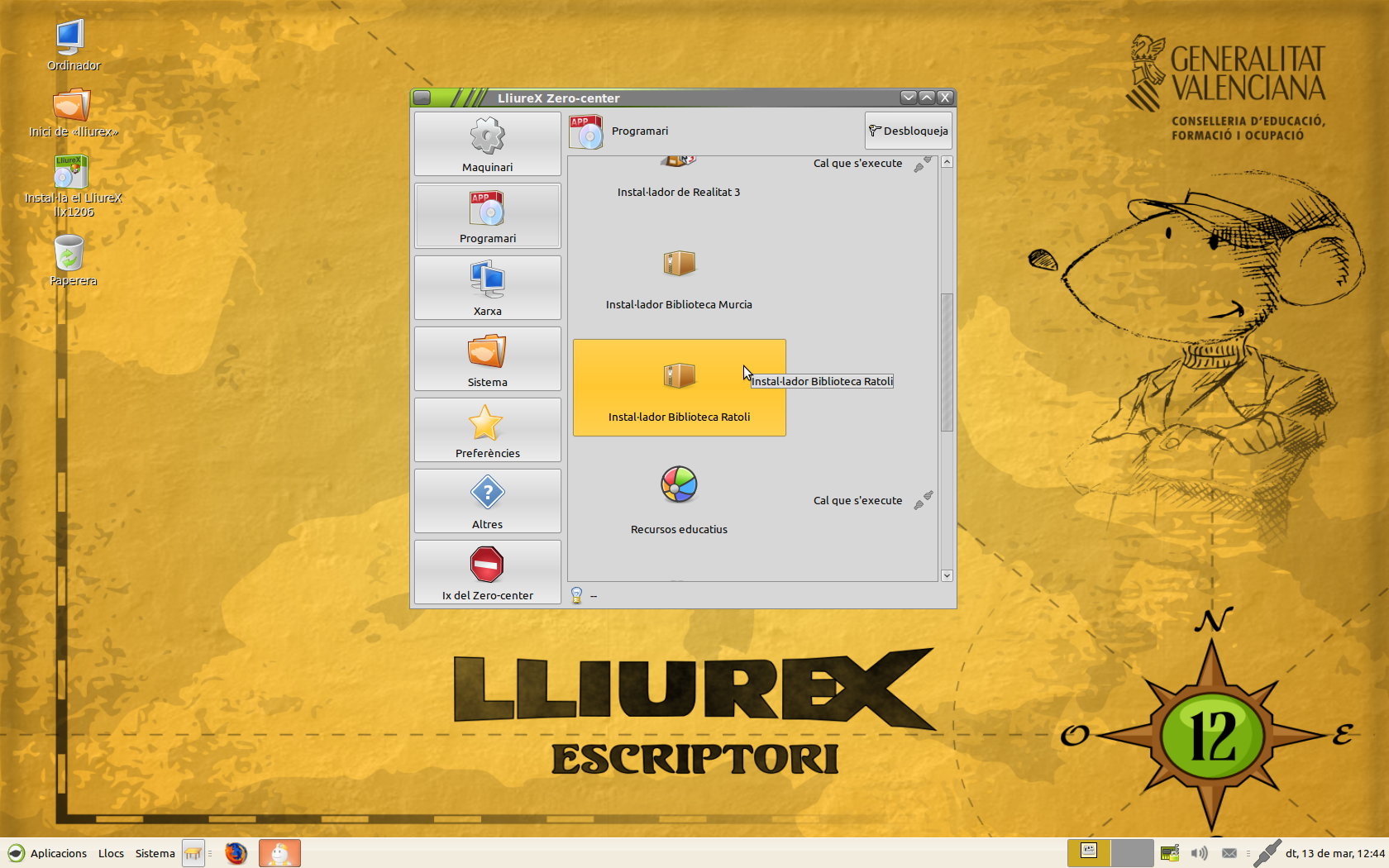Viewport: 1389px width, 868px height.
Task: Click the Programari header icon
Action: coord(586,131)
